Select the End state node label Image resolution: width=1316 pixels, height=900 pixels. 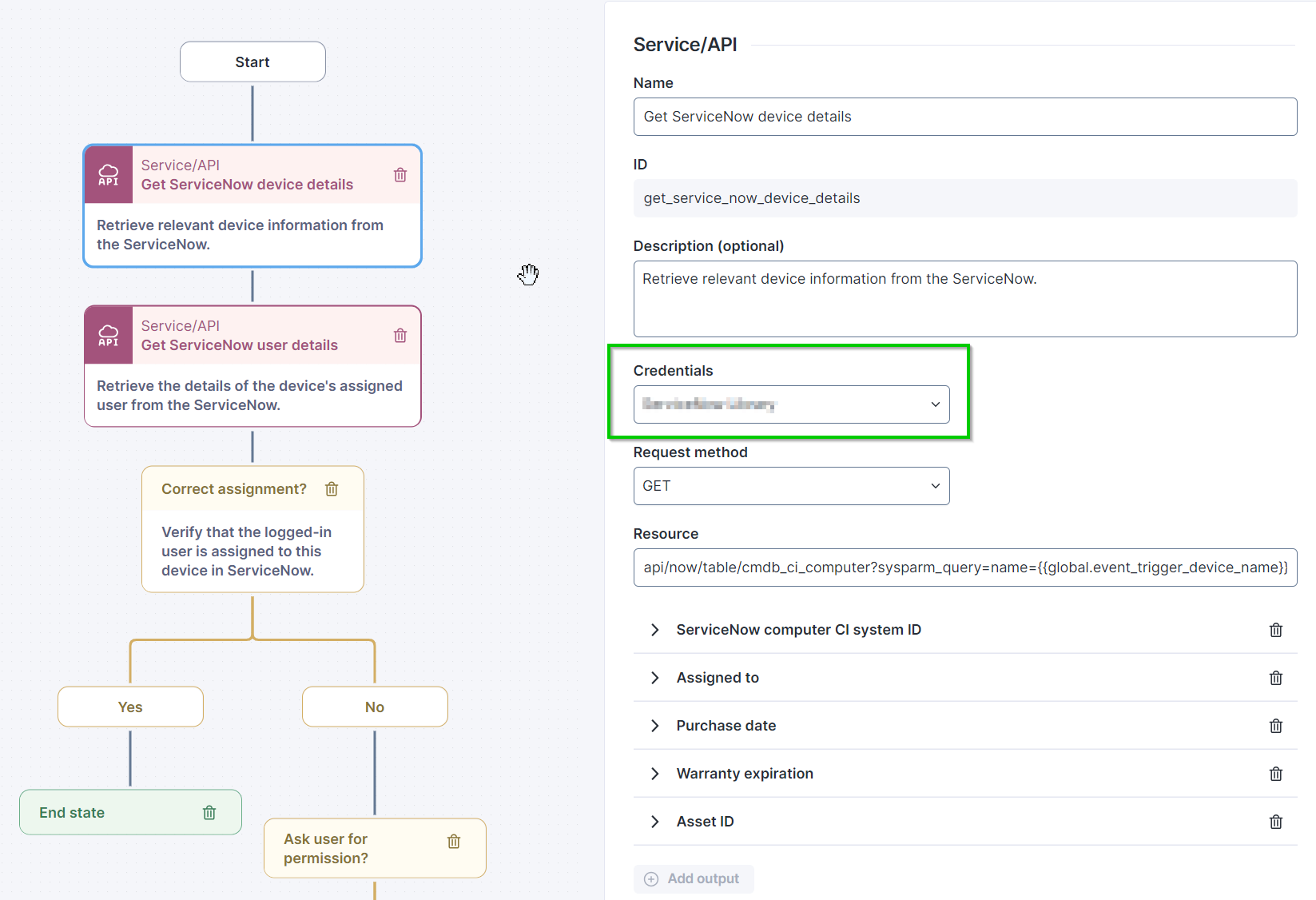point(72,812)
